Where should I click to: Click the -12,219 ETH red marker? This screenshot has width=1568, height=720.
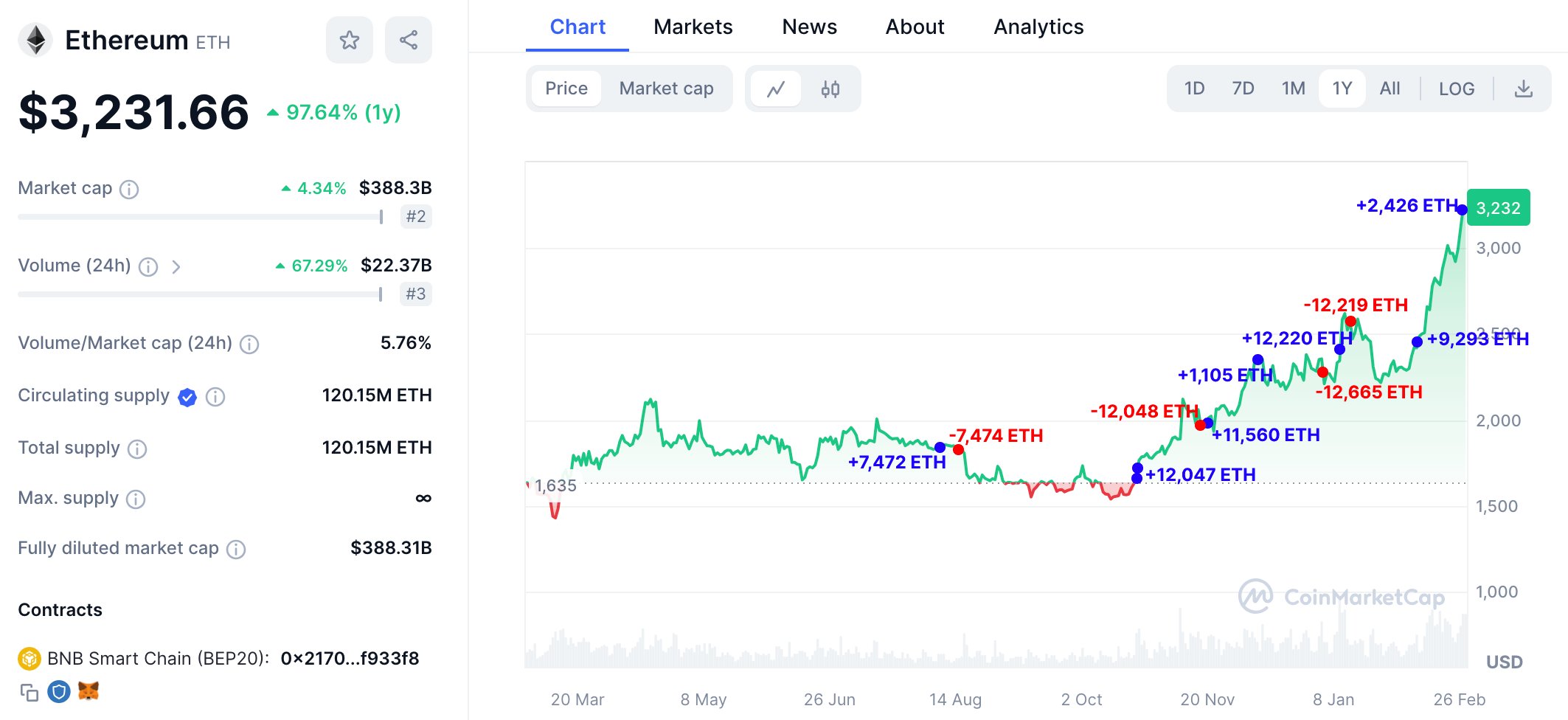point(1350,321)
